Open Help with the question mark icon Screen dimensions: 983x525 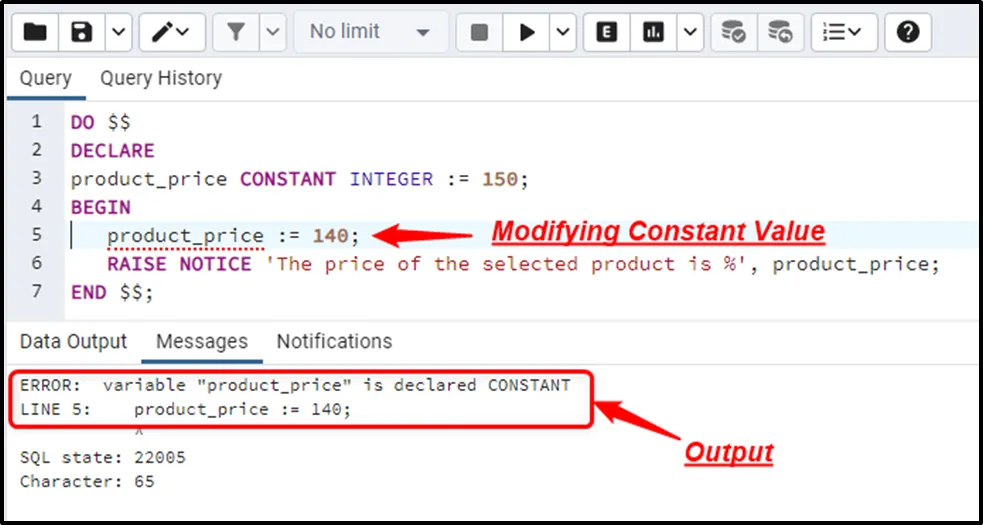click(x=908, y=32)
